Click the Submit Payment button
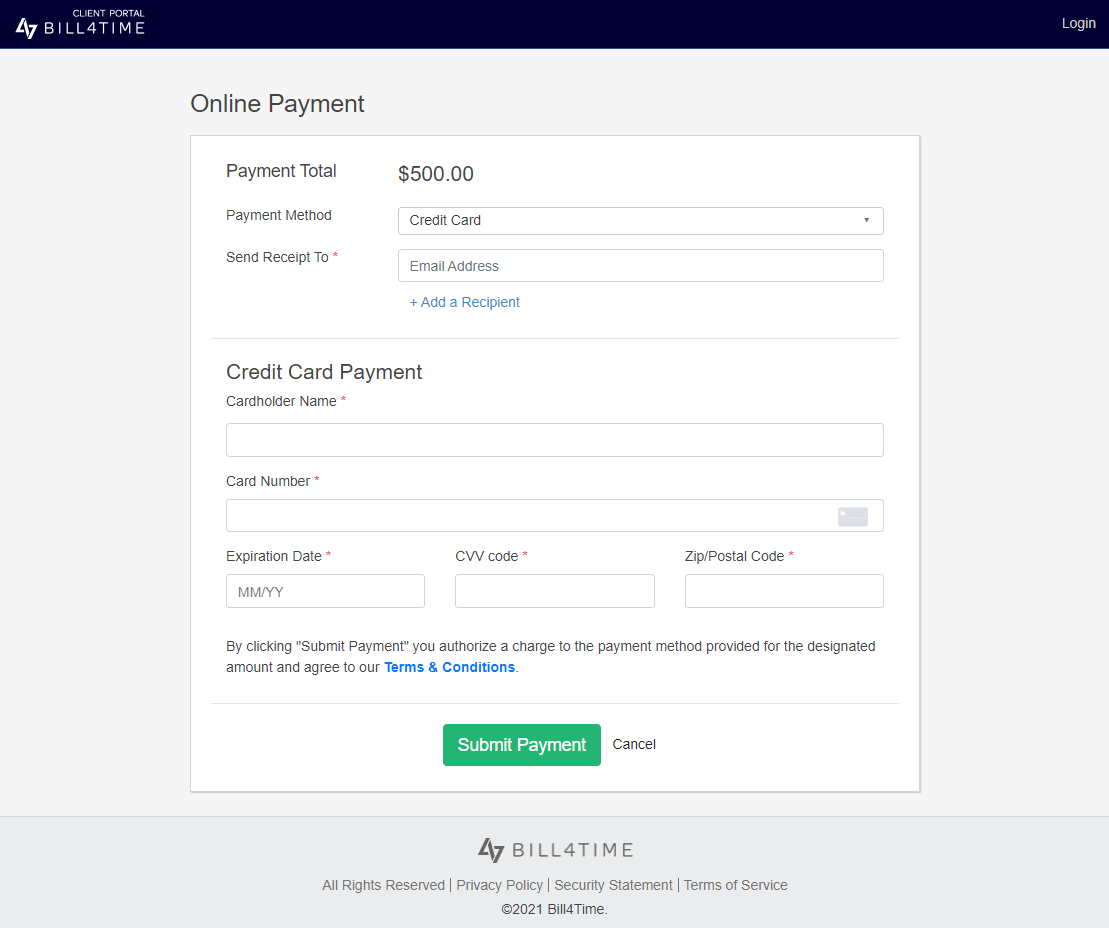The width and height of the screenshot is (1109, 928). point(521,744)
